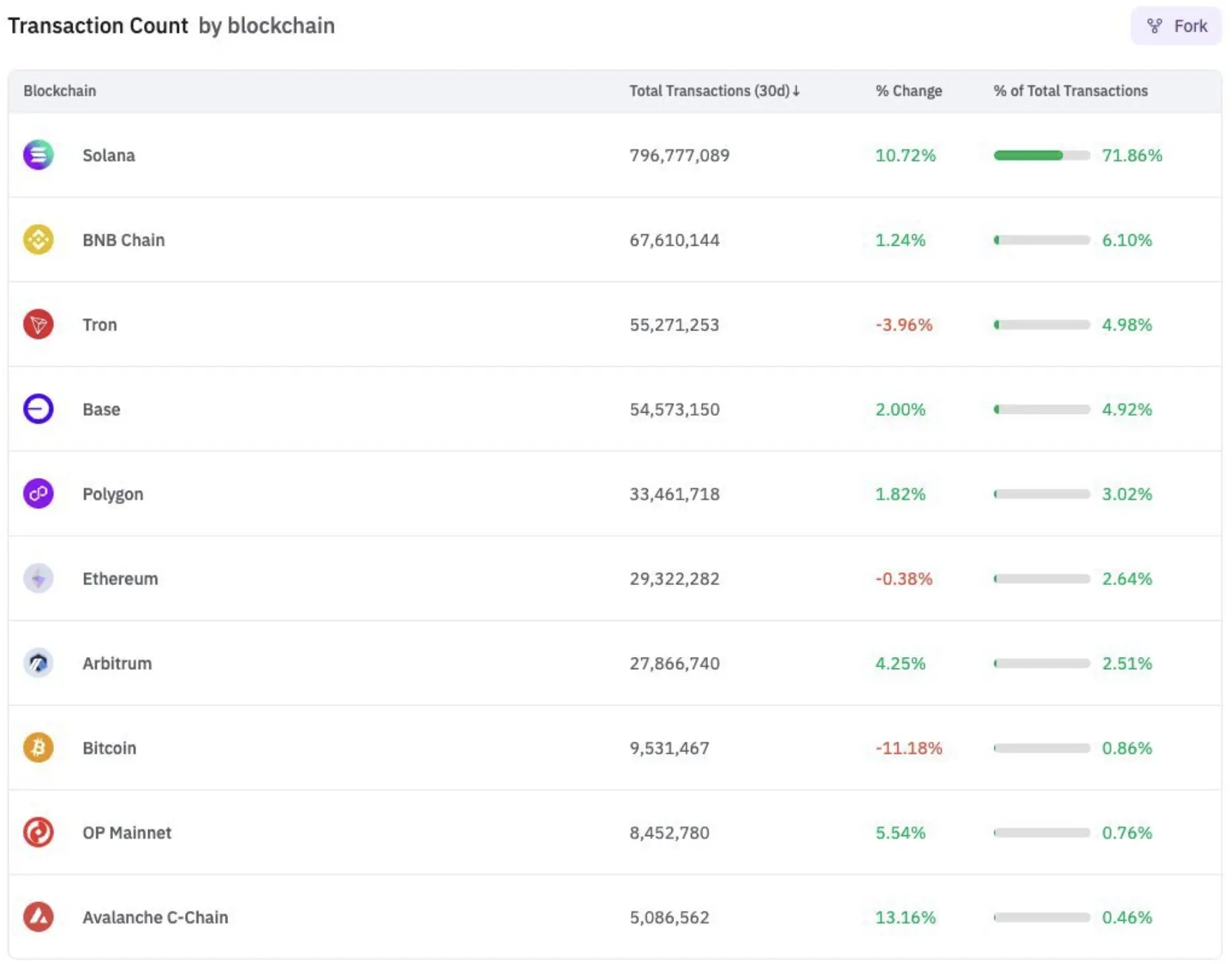Select the BNB Chain logo
Image resolution: width=1232 pixels, height=964 pixels.
[x=38, y=240]
